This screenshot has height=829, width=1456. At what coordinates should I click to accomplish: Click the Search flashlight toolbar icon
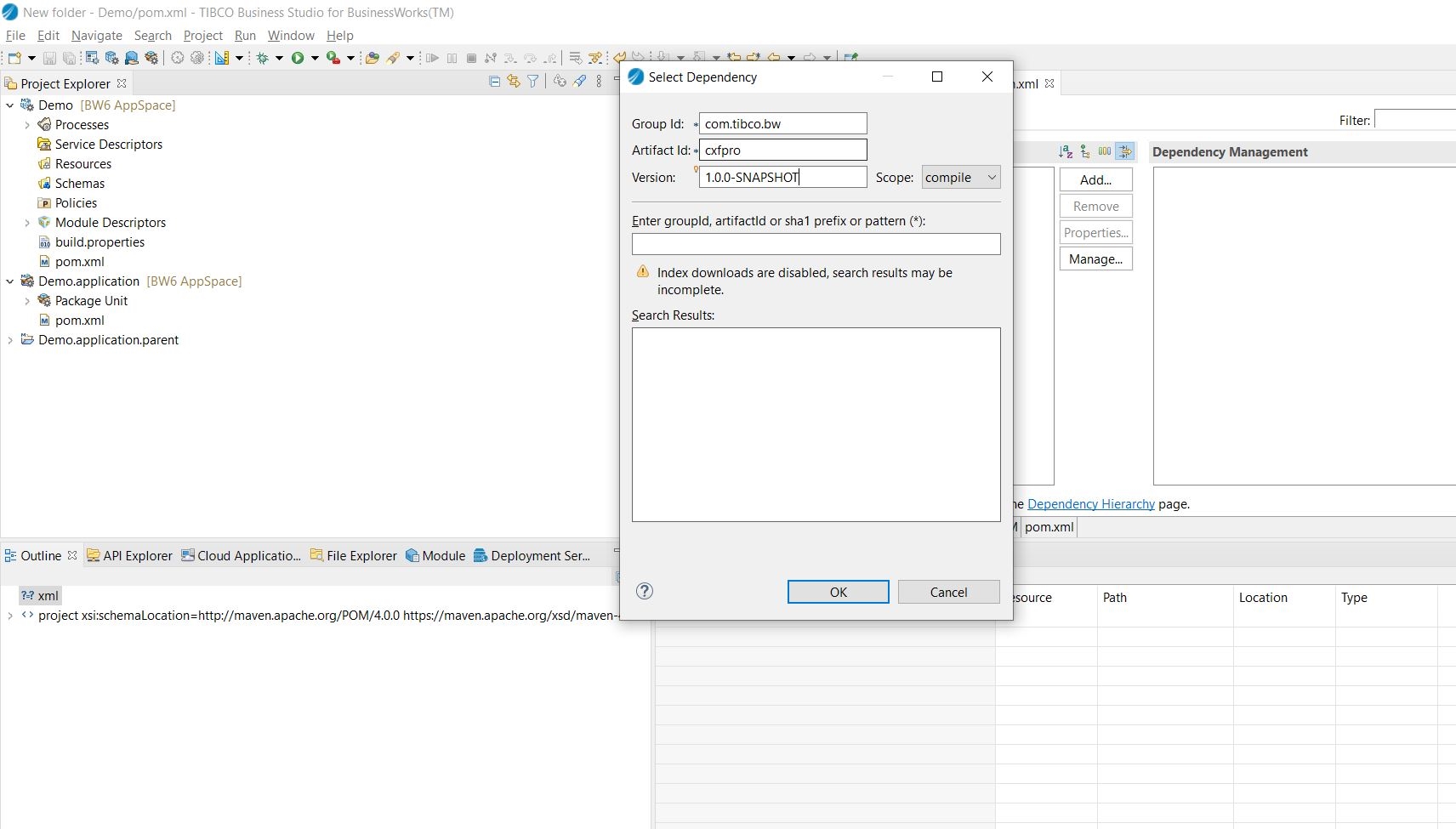click(393, 58)
